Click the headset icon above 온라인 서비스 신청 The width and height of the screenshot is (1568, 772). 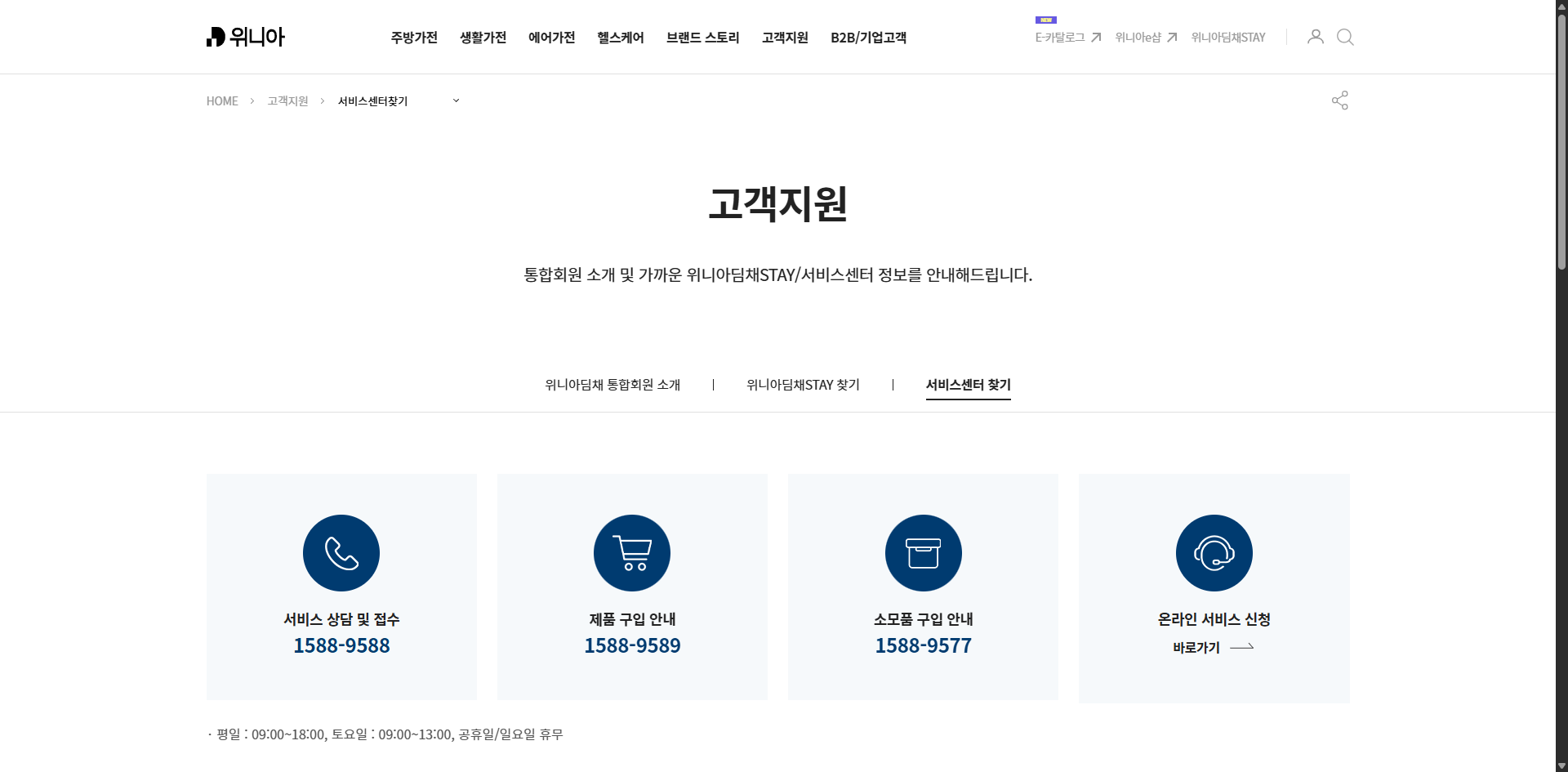1214,552
